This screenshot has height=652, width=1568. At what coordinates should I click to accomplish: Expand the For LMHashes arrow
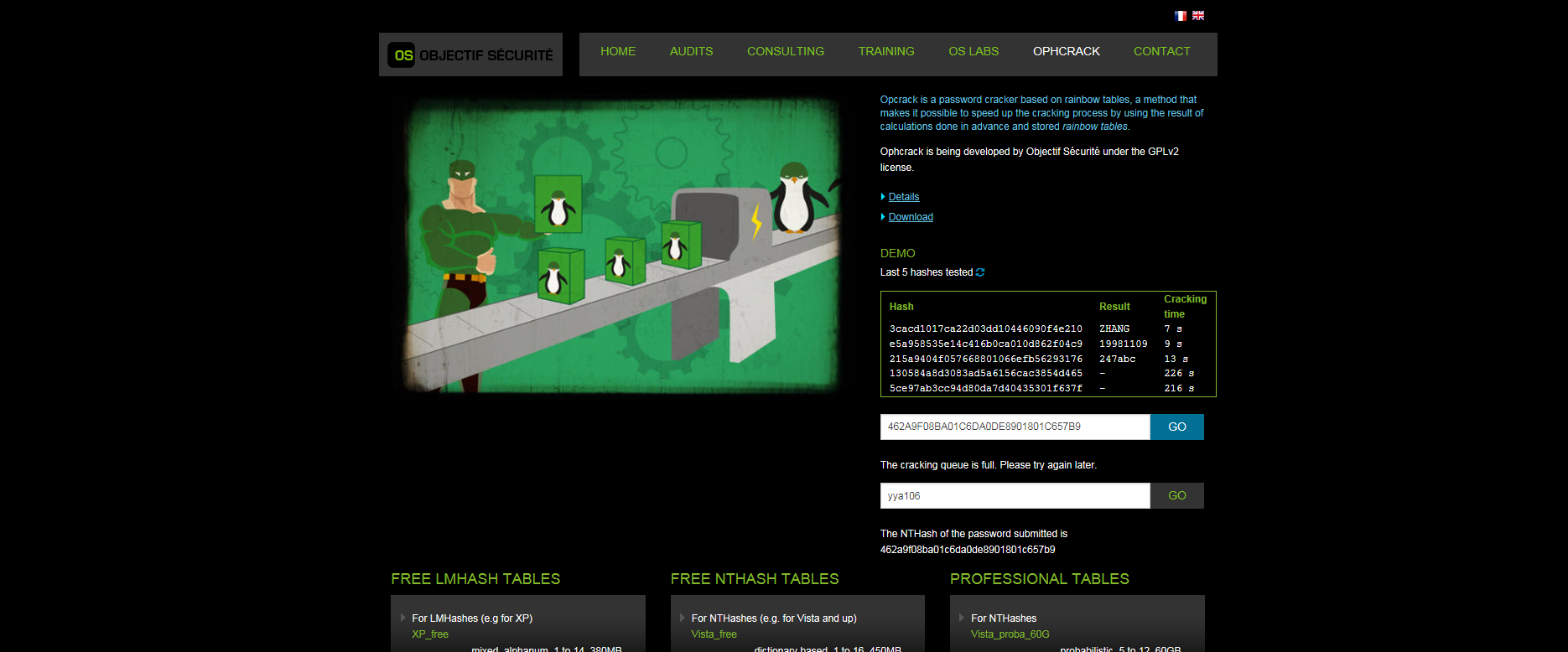pos(403,618)
